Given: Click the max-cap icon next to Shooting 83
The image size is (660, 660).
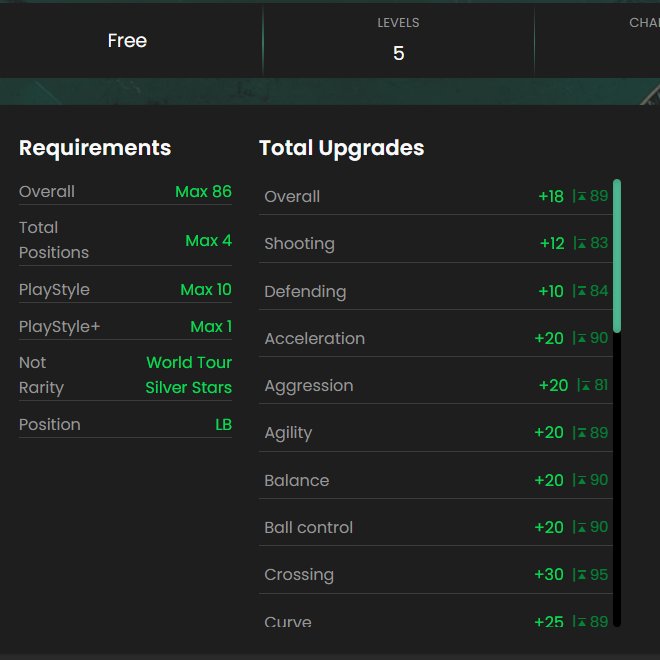Looking at the screenshot, I should (x=582, y=243).
